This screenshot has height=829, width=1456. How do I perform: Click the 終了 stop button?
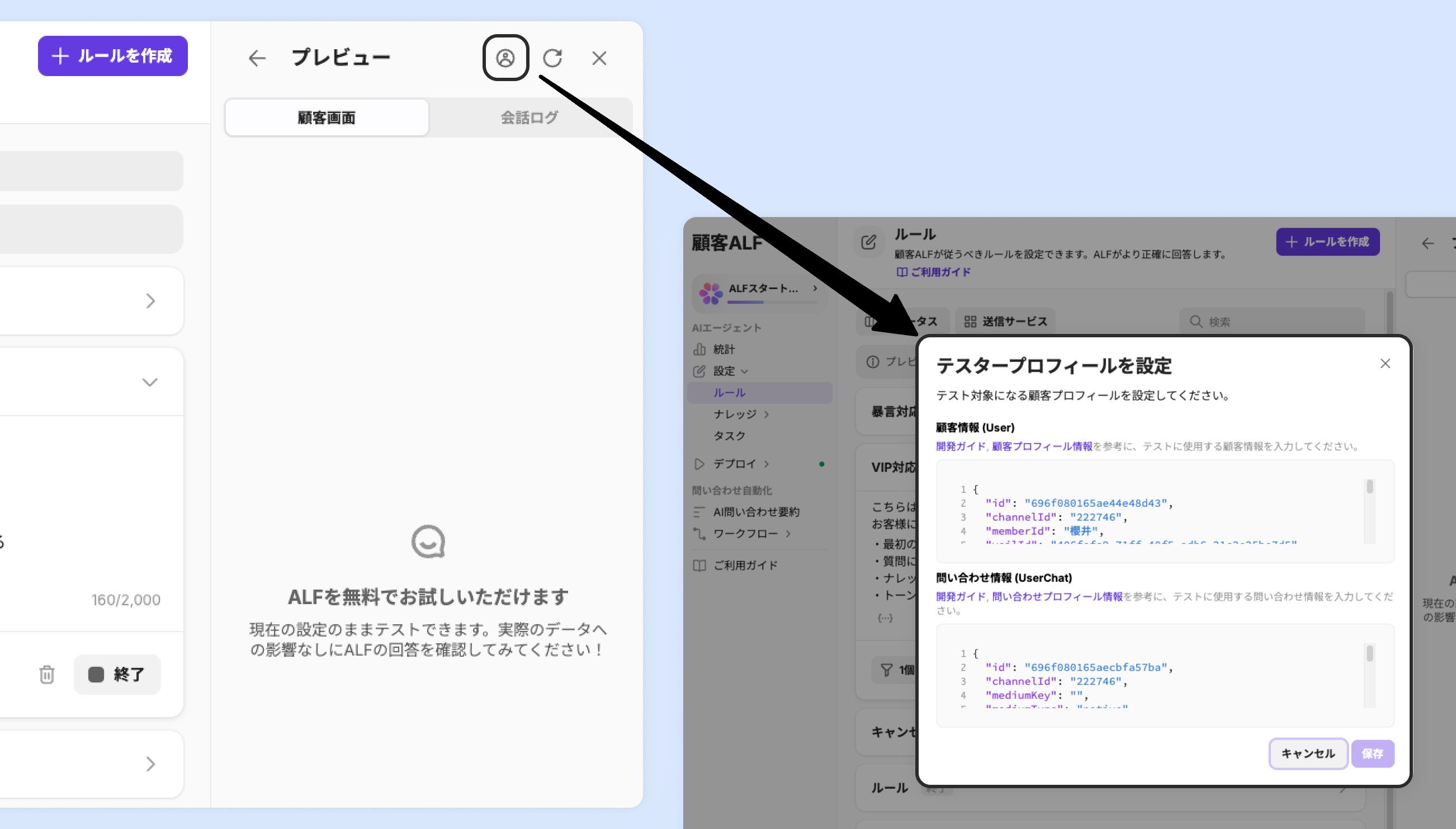(117, 674)
